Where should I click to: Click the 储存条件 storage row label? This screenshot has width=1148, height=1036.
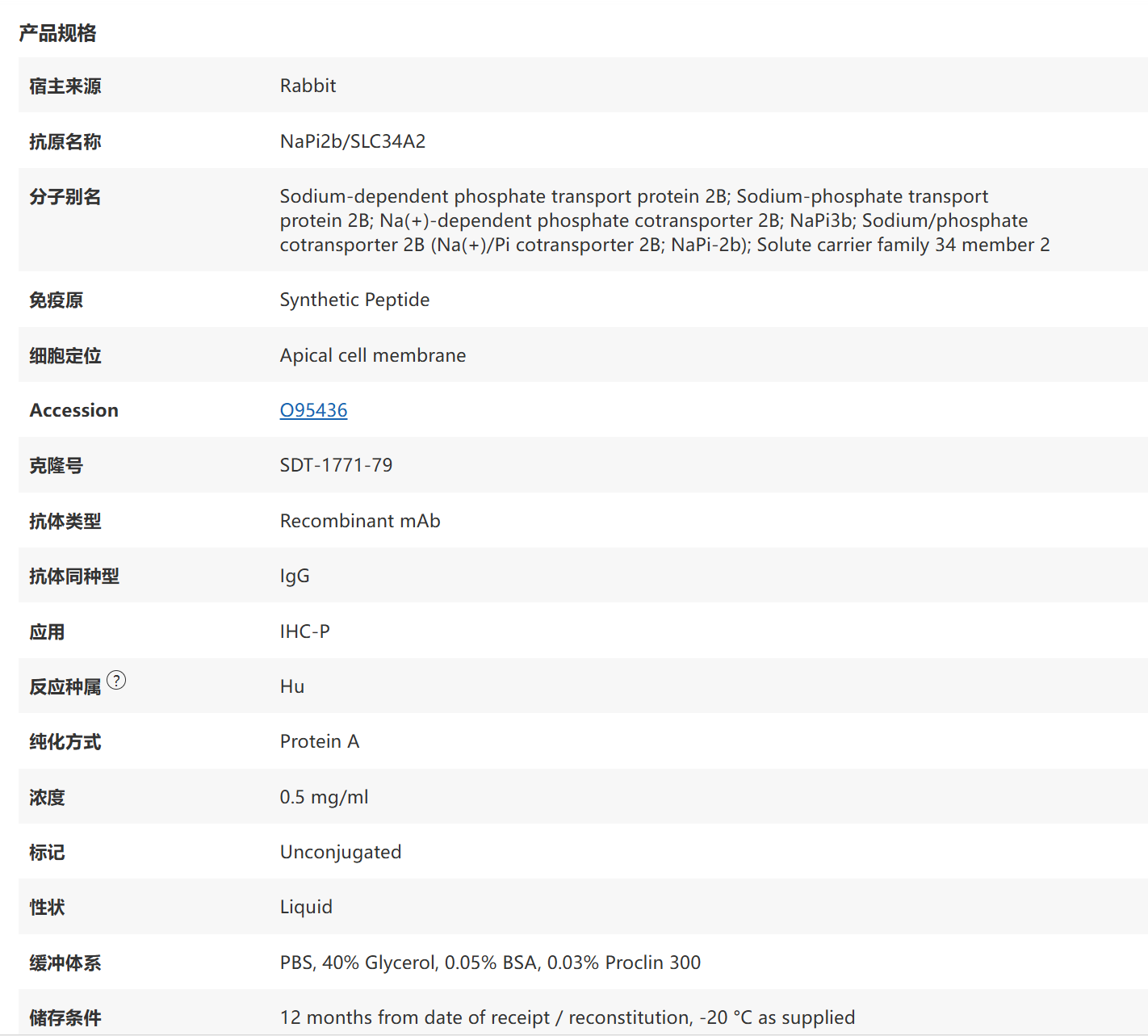tap(65, 1017)
